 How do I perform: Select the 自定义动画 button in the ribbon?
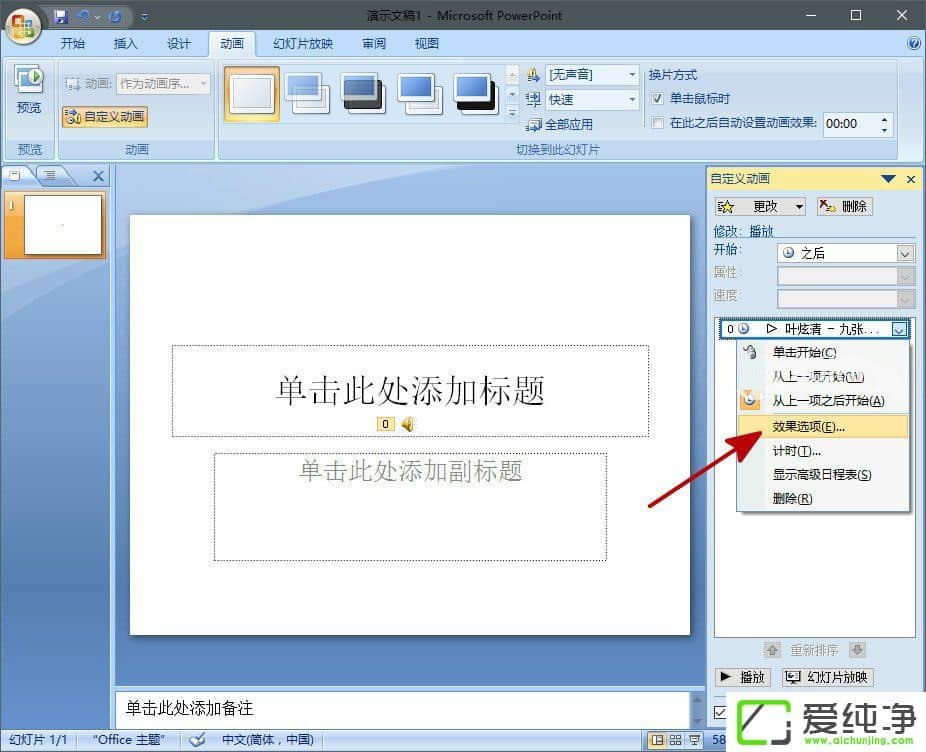point(104,117)
